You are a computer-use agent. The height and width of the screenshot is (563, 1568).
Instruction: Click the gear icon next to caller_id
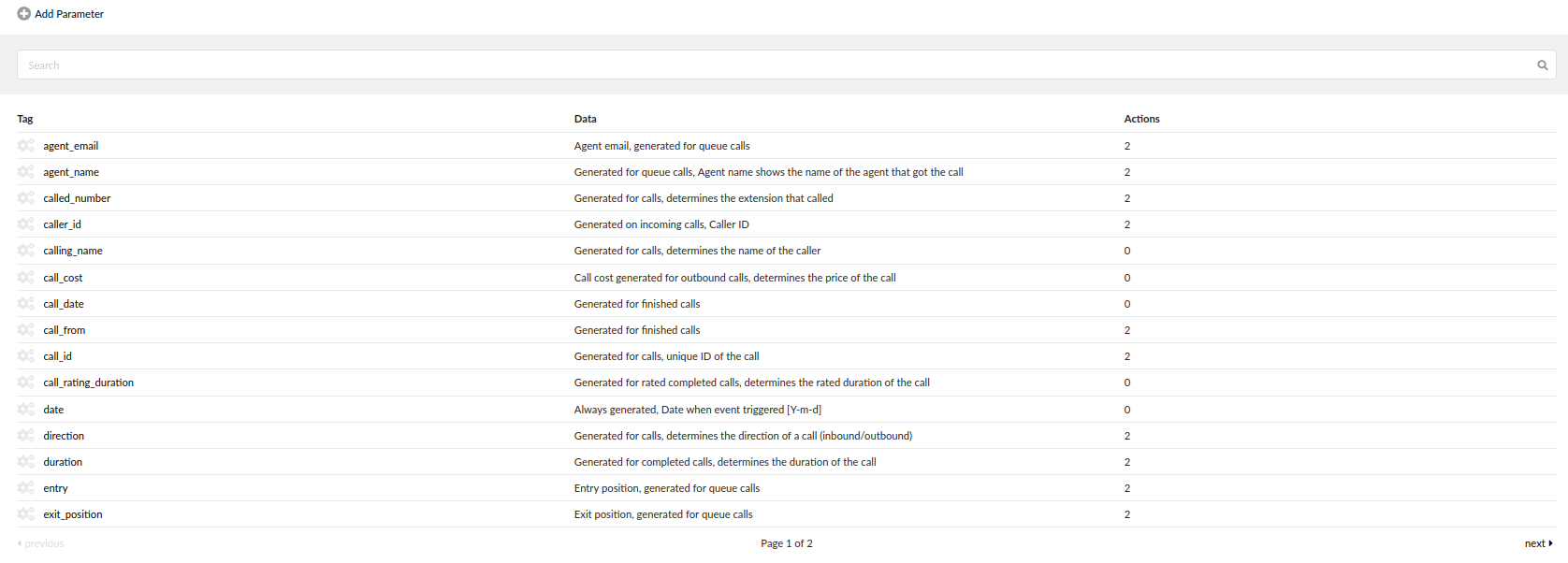[x=25, y=224]
